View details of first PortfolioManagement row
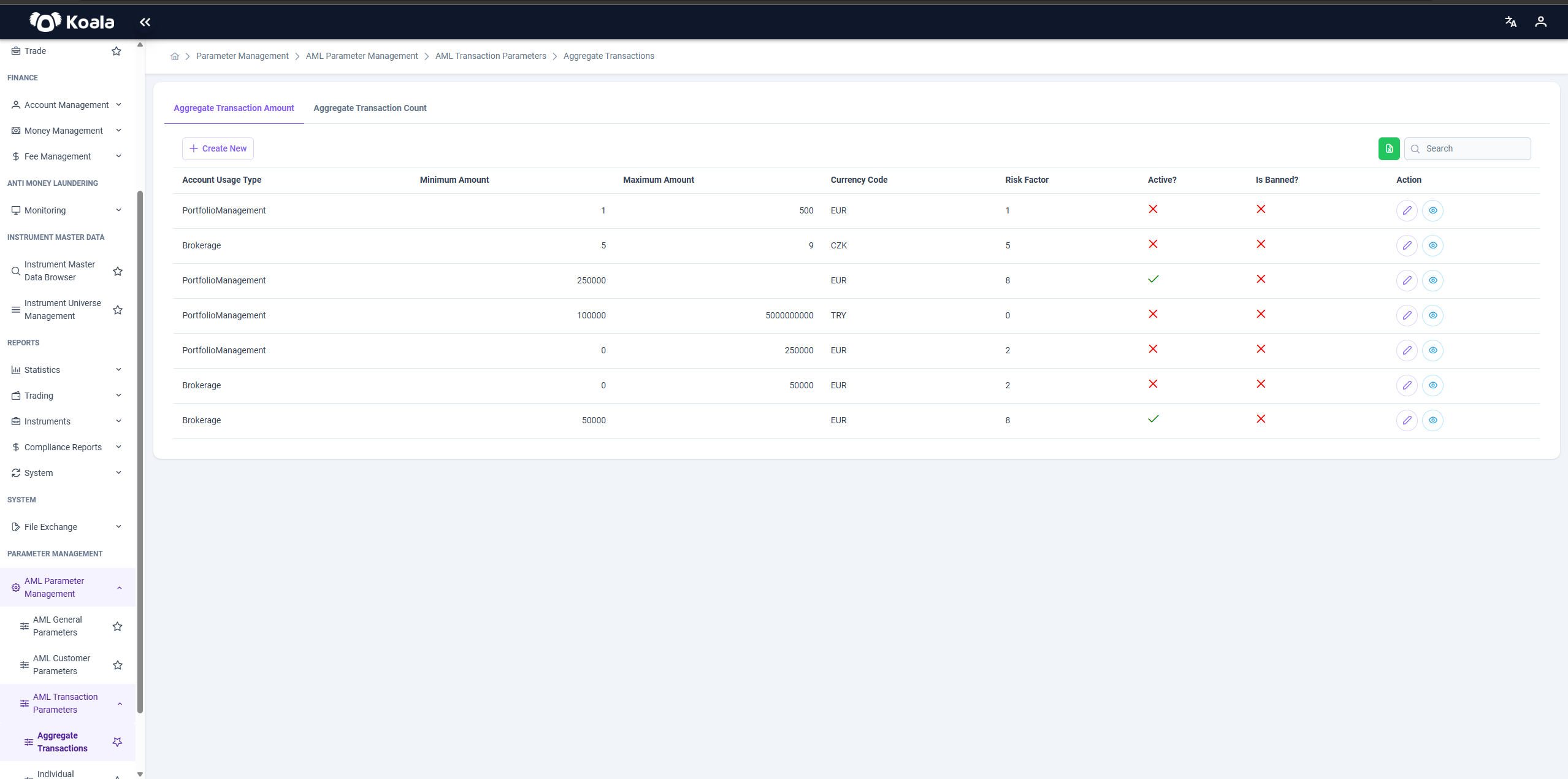The width and height of the screenshot is (1568, 779). tap(1432, 210)
